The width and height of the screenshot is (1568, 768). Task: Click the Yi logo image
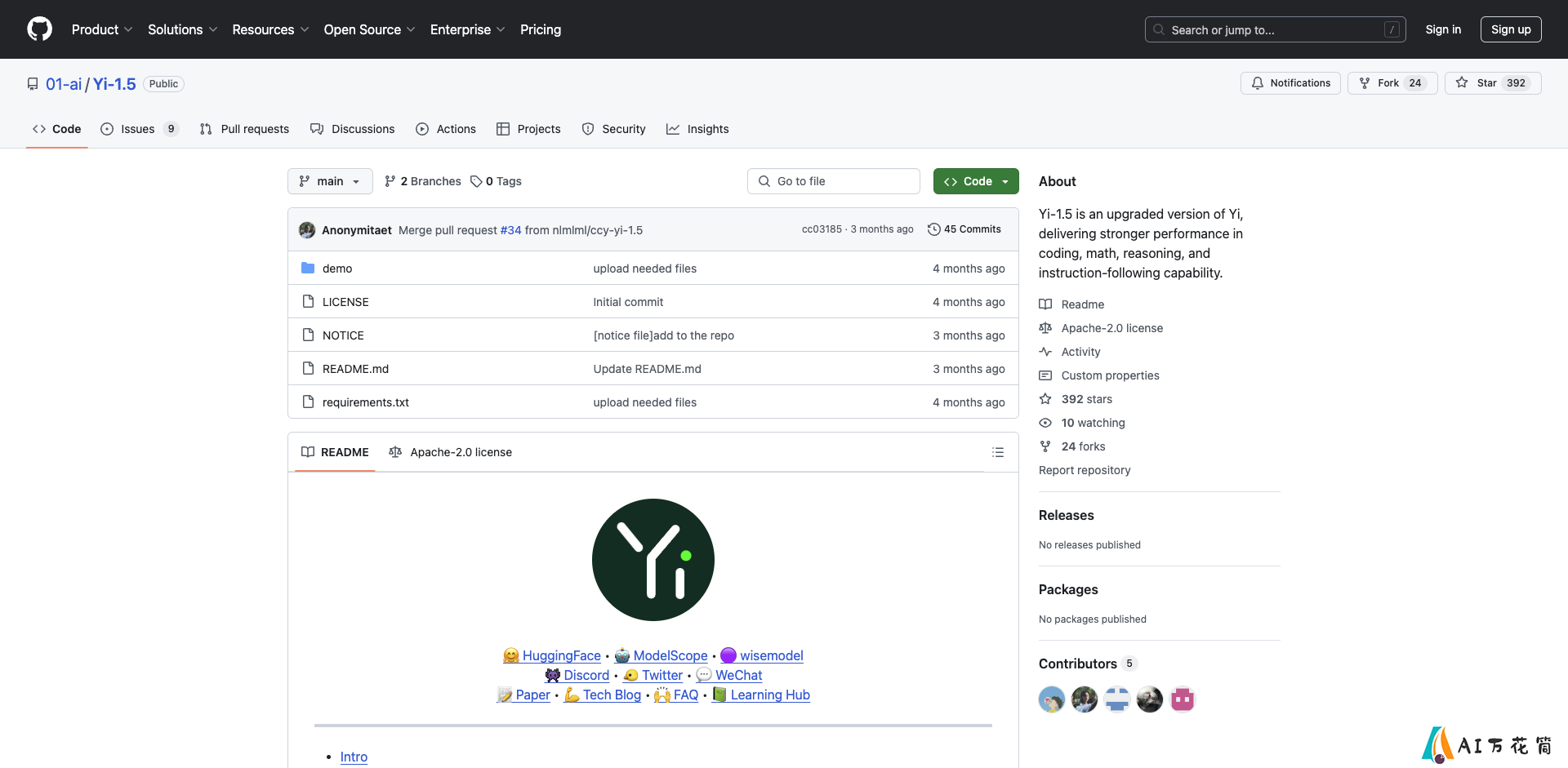[x=653, y=560]
